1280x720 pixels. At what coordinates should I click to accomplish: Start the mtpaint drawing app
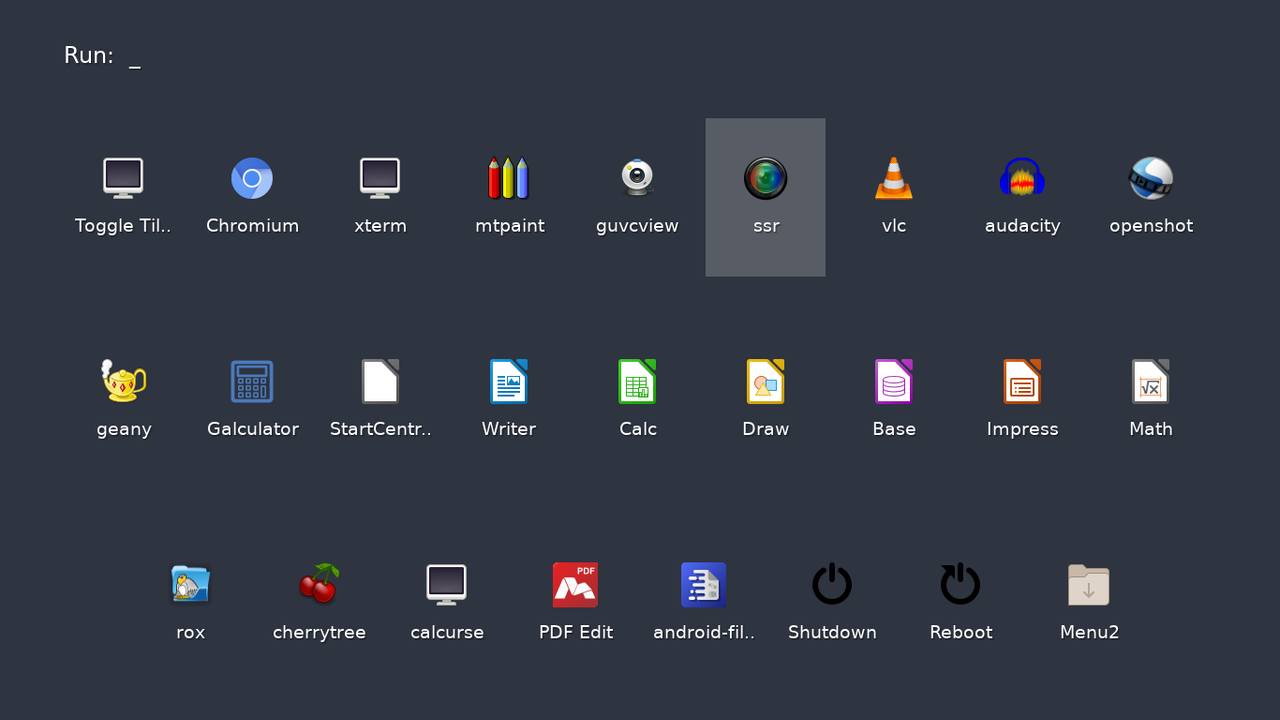(x=509, y=178)
